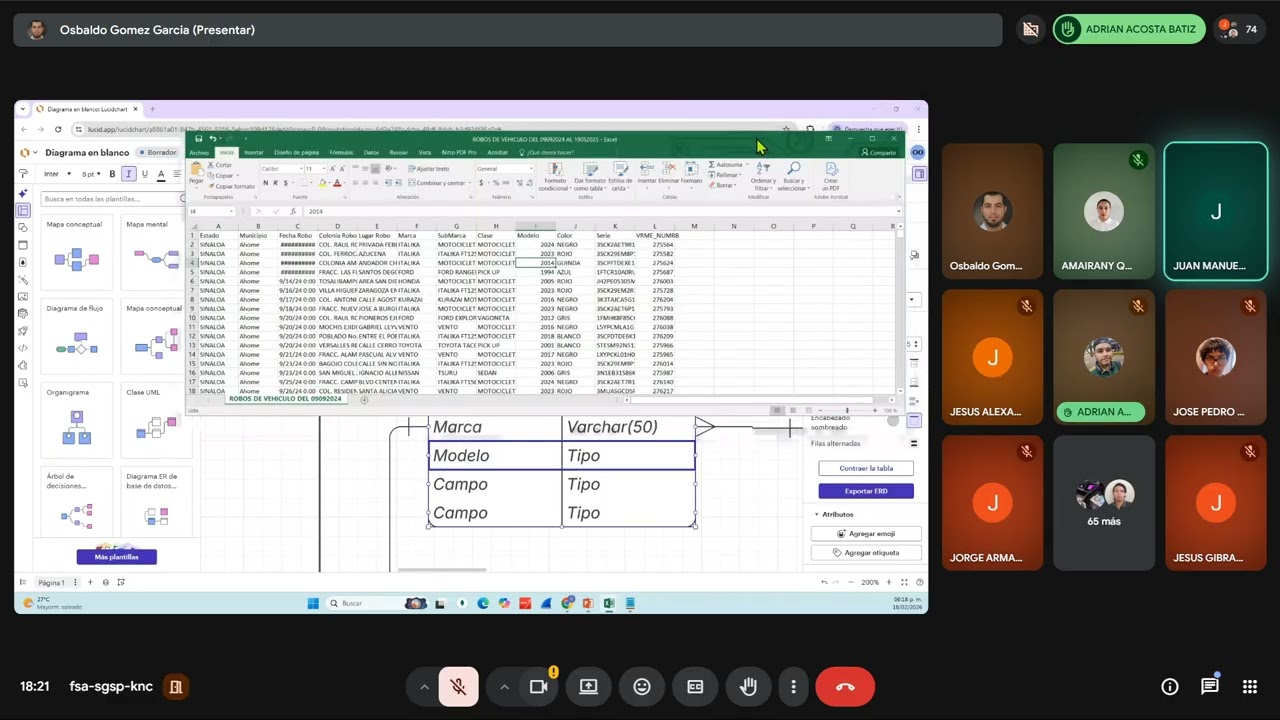
Task: Adjust the Excel zoom slider
Action: click(847, 410)
